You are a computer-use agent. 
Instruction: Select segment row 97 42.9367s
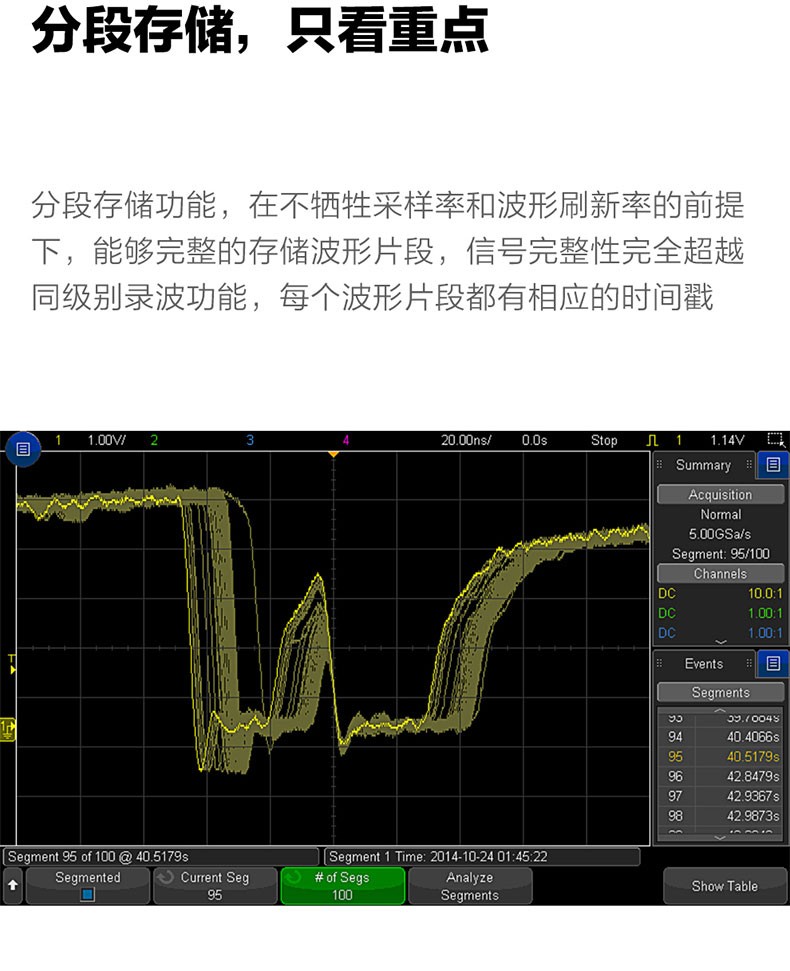tap(720, 796)
